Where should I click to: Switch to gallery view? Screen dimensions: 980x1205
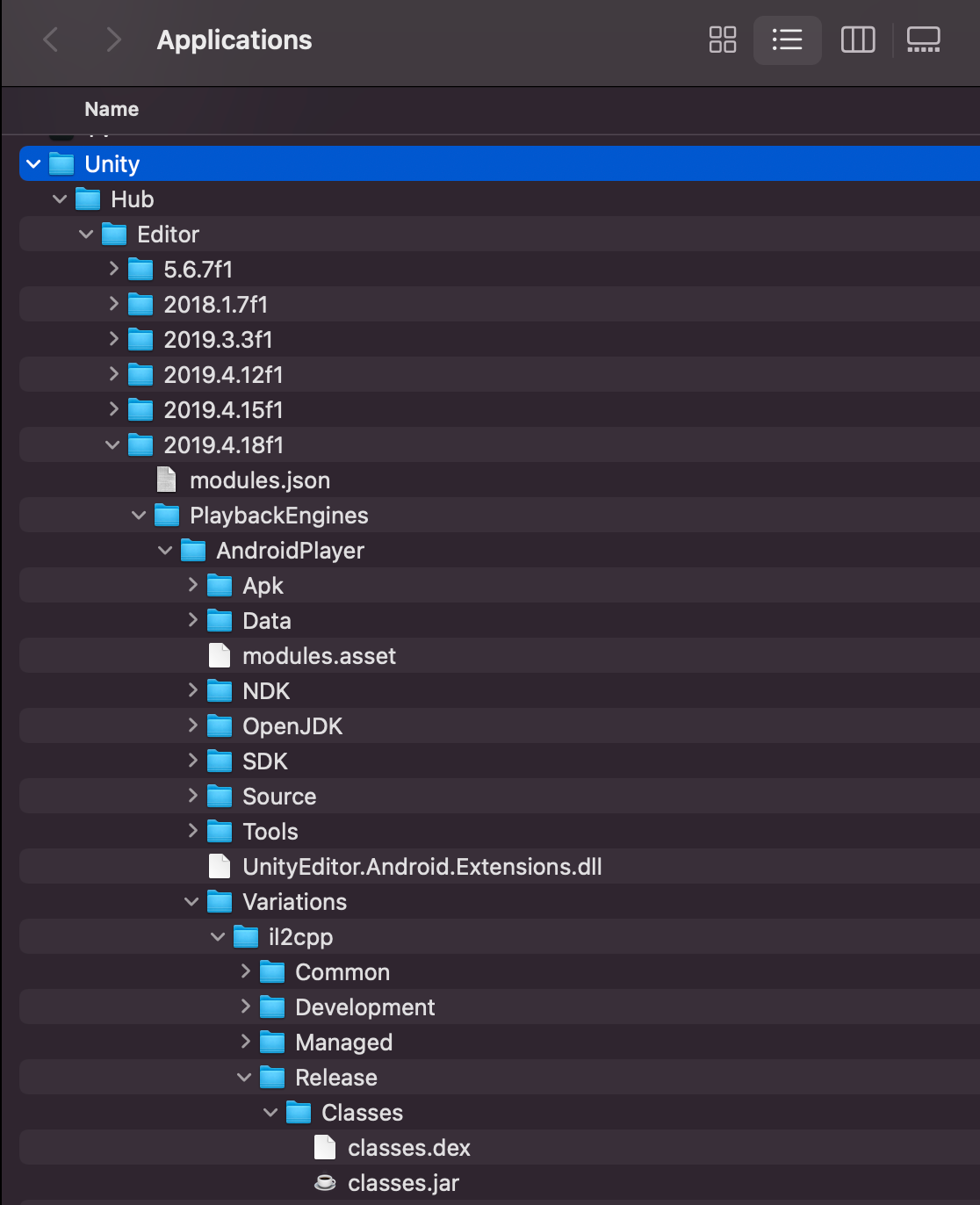point(924,40)
